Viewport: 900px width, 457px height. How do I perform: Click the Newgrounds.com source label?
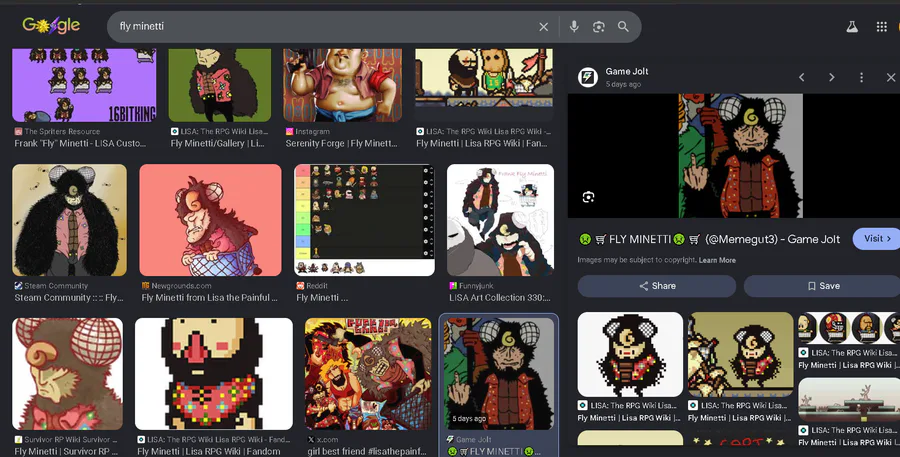click(181, 286)
